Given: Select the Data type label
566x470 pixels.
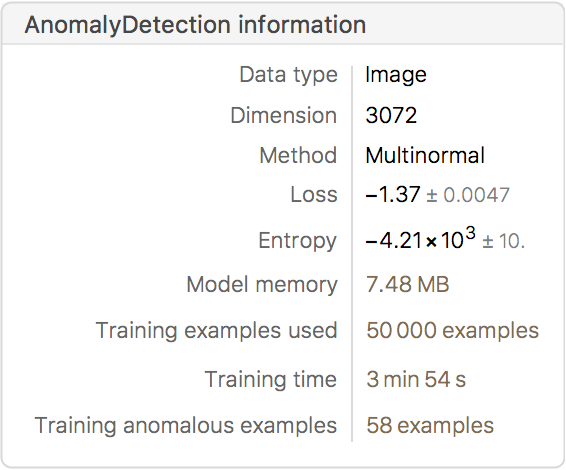Looking at the screenshot, I should 288,75.
